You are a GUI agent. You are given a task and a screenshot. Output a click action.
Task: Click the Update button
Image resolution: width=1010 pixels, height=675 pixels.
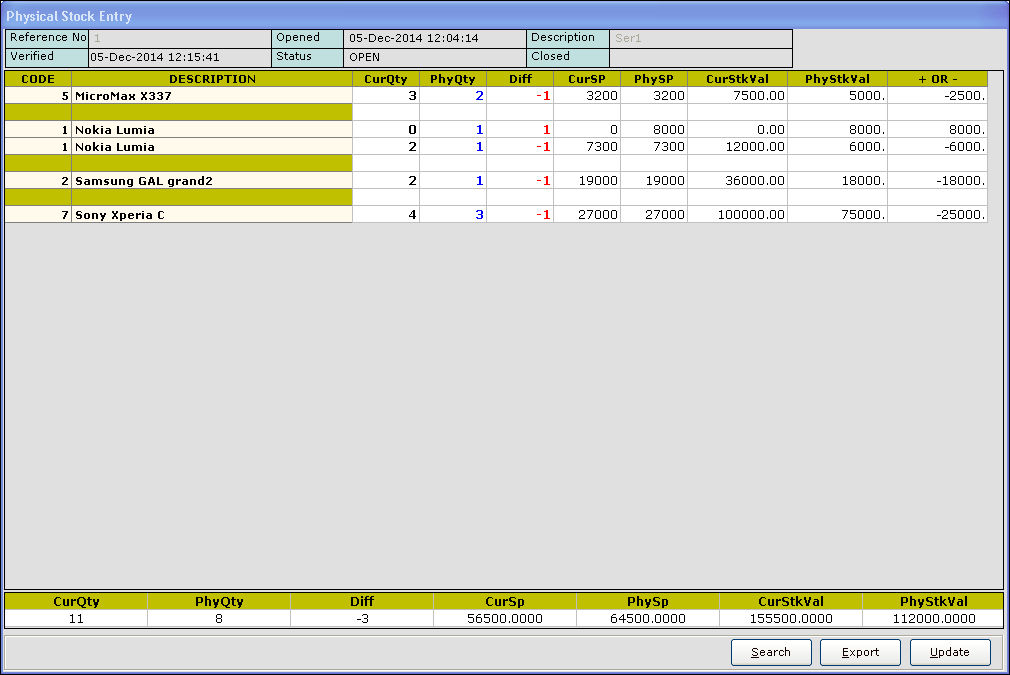point(950,652)
